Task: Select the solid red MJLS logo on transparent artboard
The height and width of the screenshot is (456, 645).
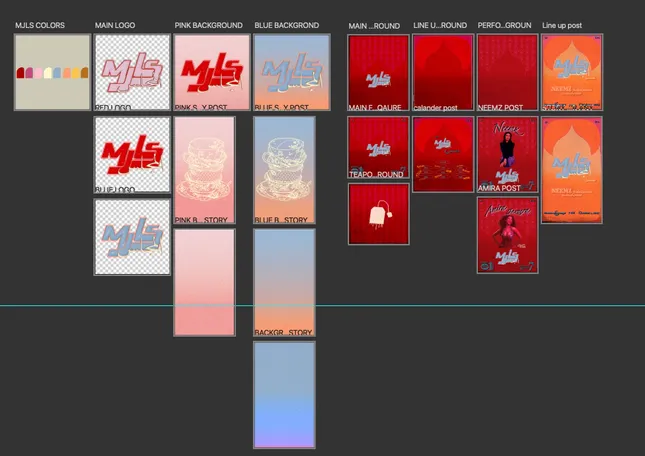Action: coord(132,155)
